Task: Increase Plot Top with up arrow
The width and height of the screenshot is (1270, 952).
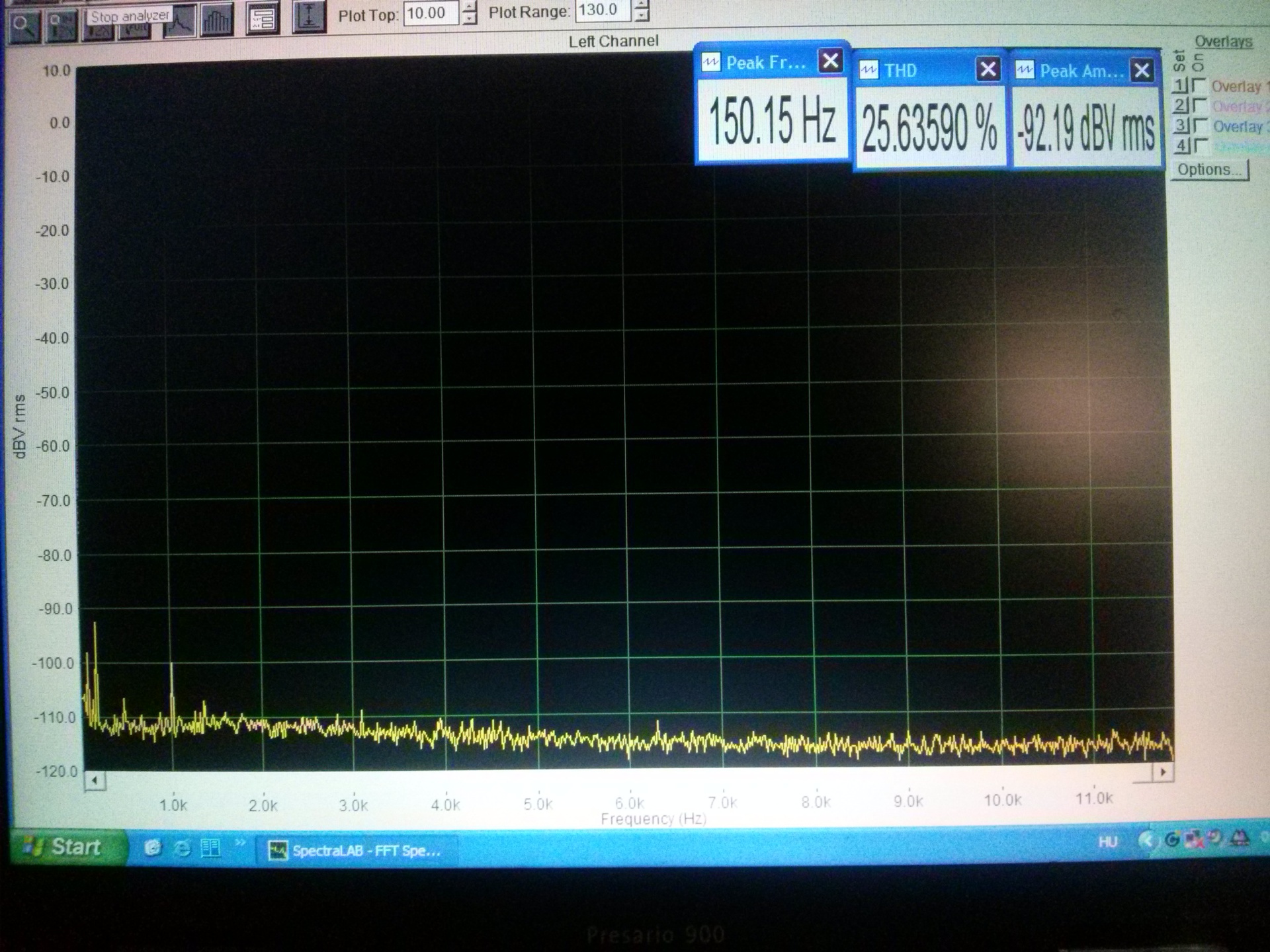Action: (469, 7)
